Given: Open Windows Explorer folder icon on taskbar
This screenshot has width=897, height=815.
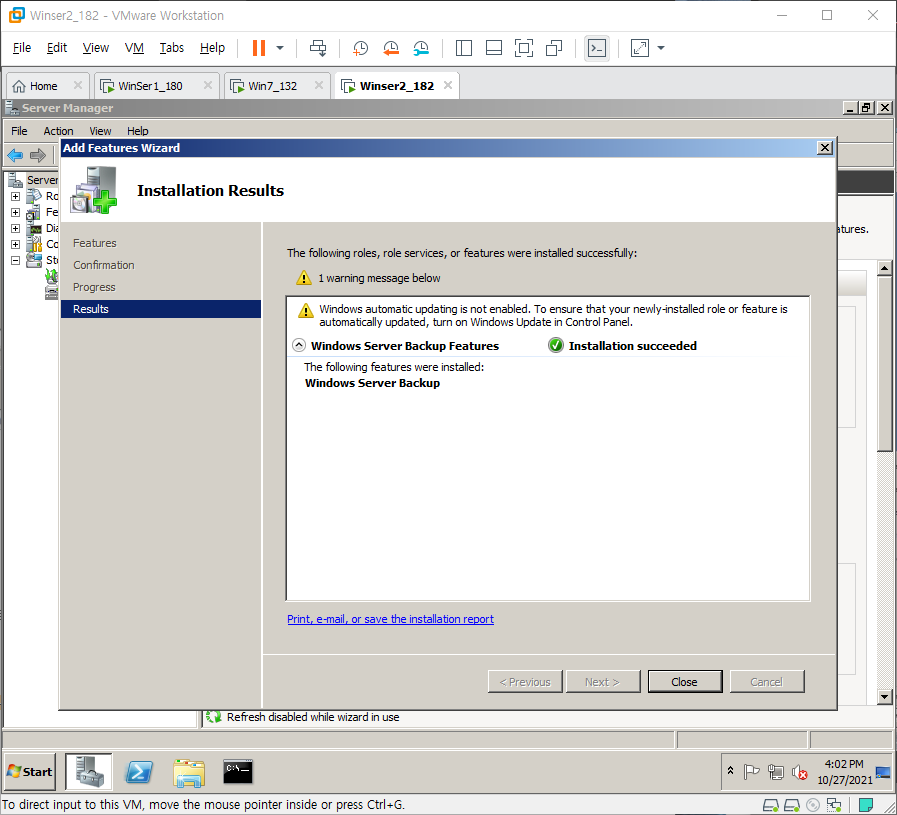Looking at the screenshot, I should pyautogui.click(x=189, y=772).
